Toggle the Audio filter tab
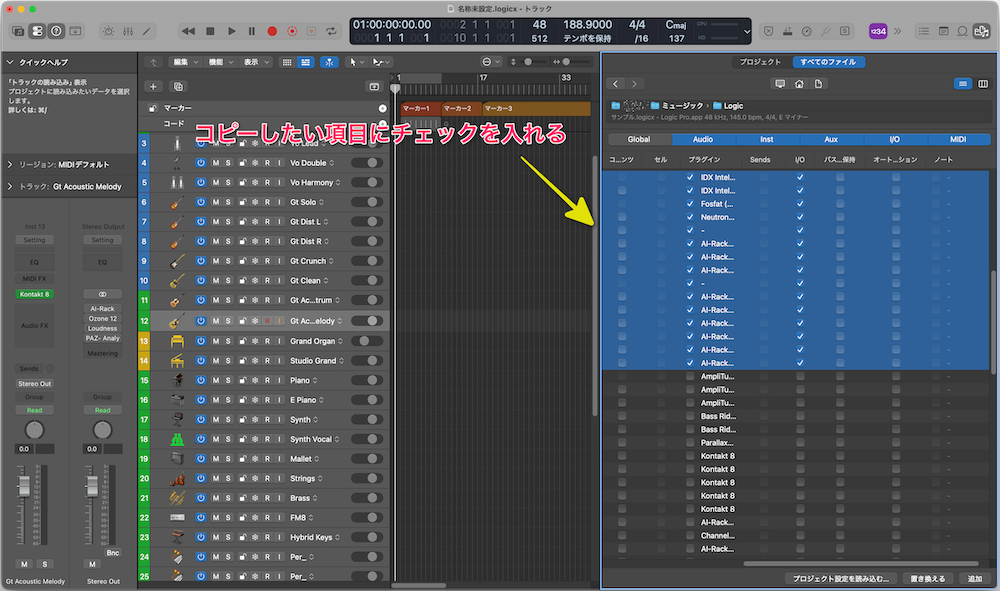1000x591 pixels. (703, 139)
